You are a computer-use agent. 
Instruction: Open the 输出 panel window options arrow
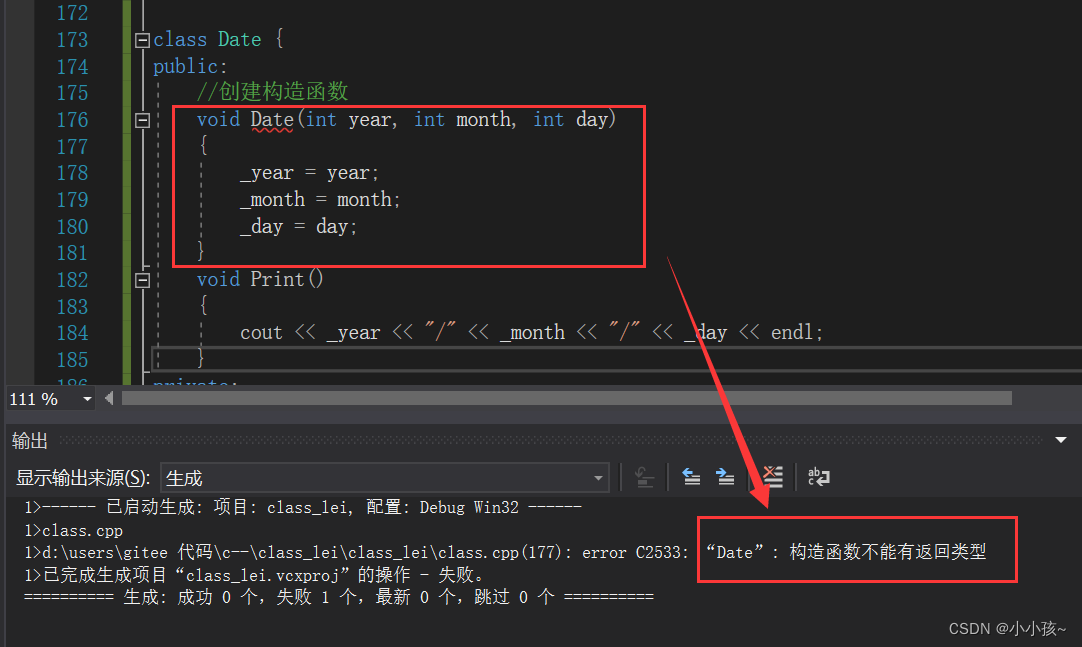pos(1061,440)
